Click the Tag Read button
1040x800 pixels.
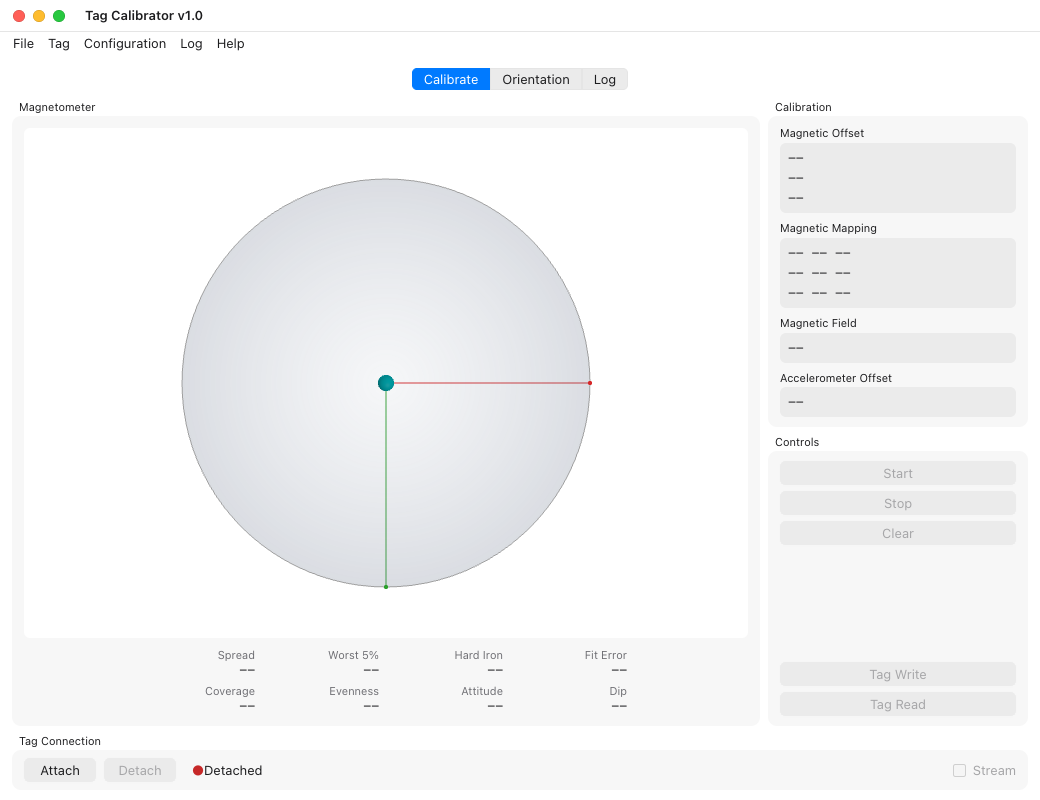click(897, 704)
